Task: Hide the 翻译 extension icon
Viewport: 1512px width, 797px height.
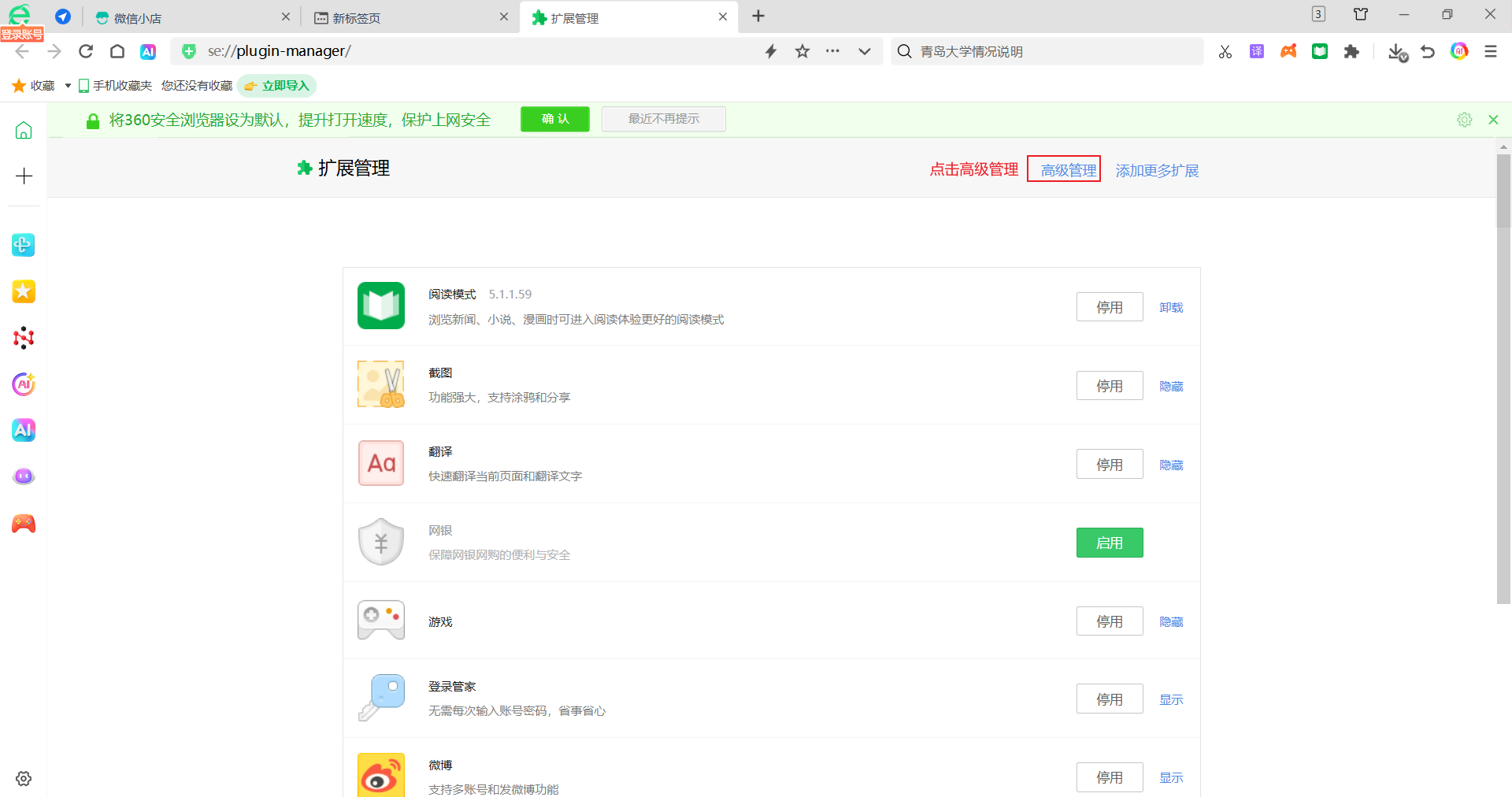Action: (x=1171, y=465)
